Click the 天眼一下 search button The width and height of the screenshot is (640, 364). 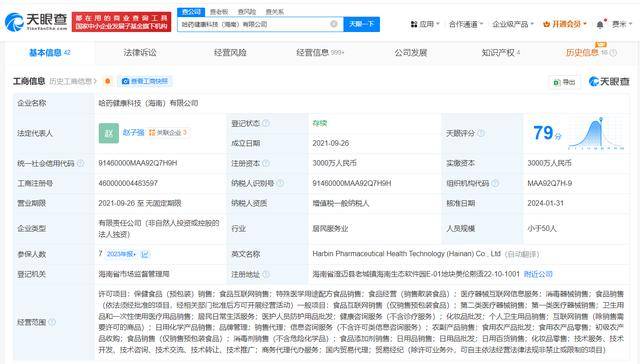(x=362, y=24)
